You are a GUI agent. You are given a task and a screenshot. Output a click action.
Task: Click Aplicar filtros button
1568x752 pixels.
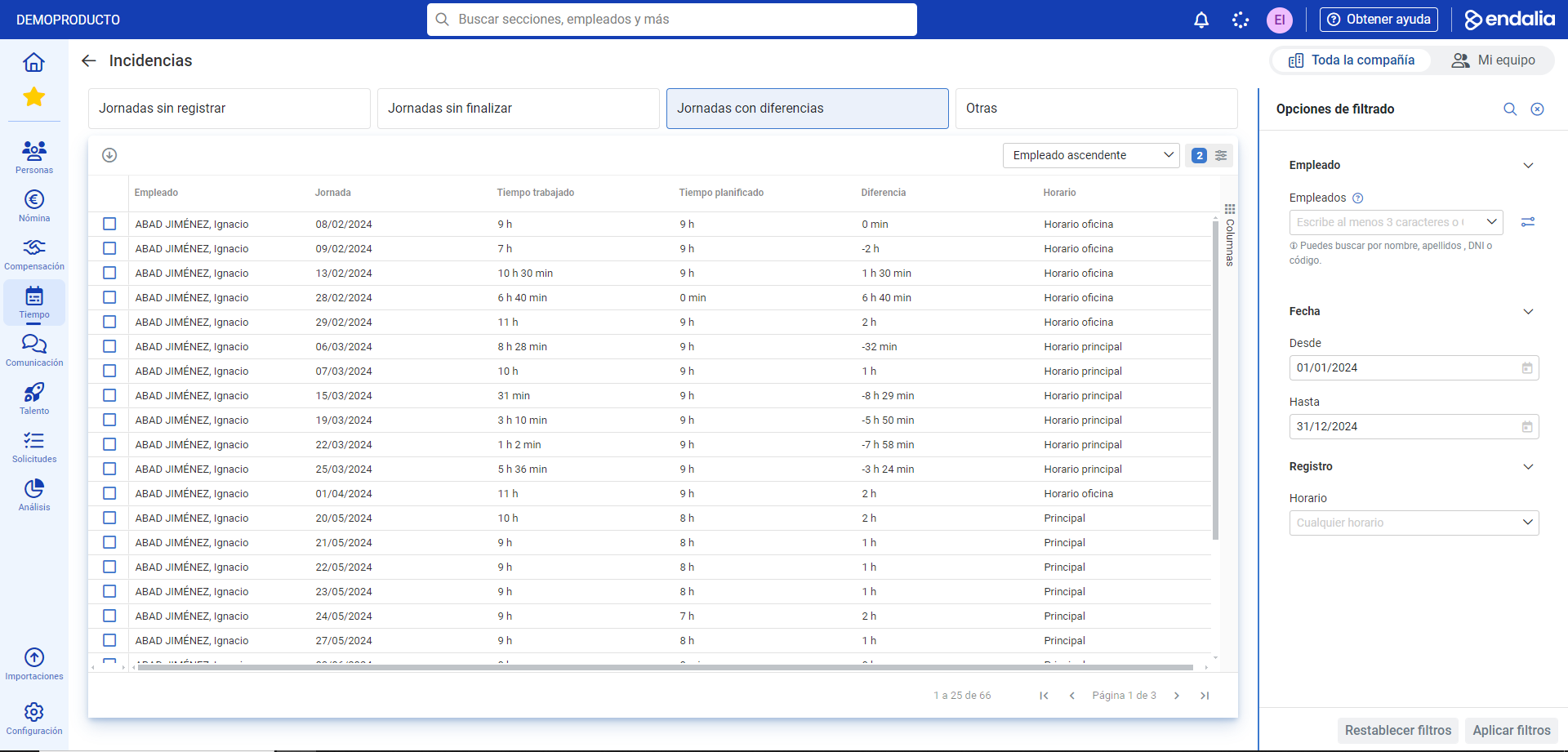click(1512, 730)
